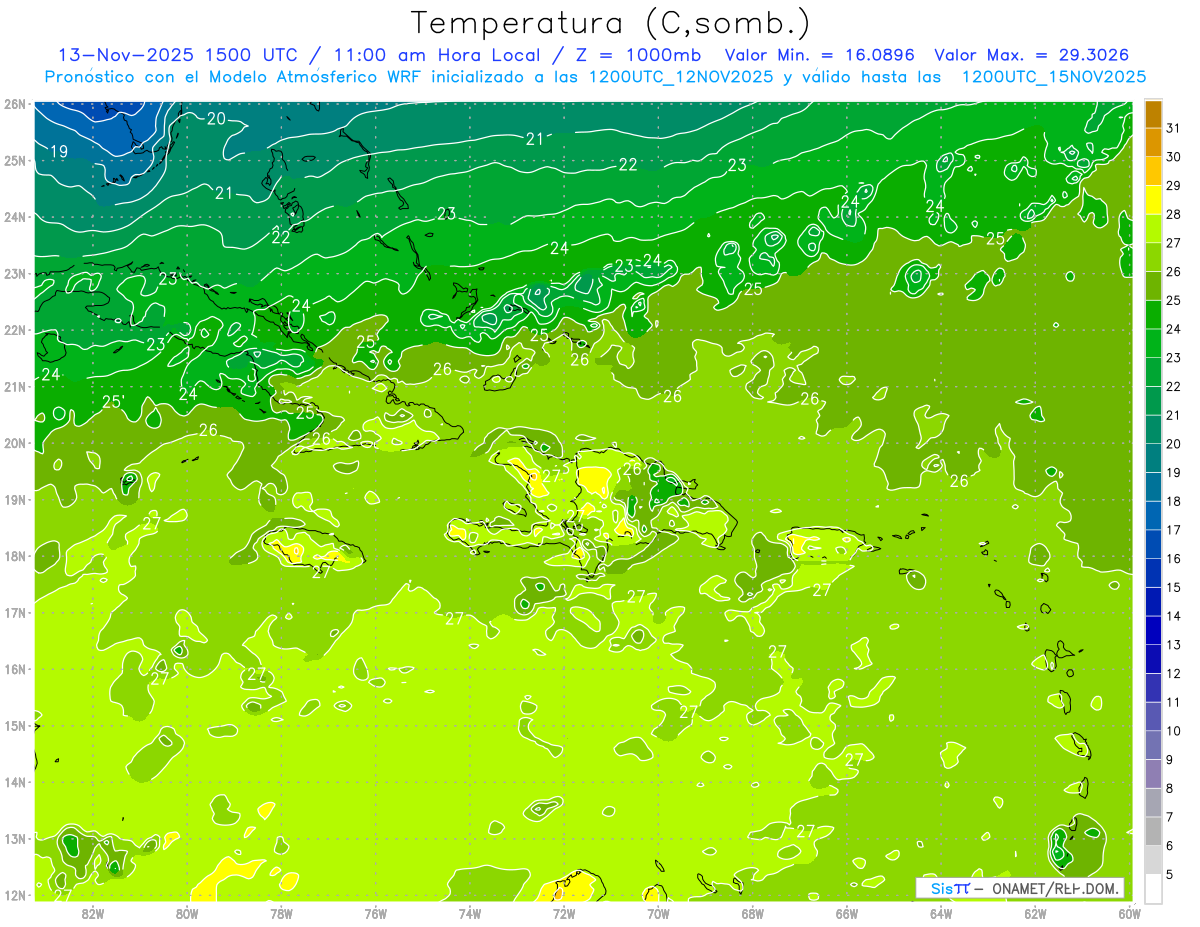
Task: Click the '74W' longitude axis label
Action: pos(470,913)
